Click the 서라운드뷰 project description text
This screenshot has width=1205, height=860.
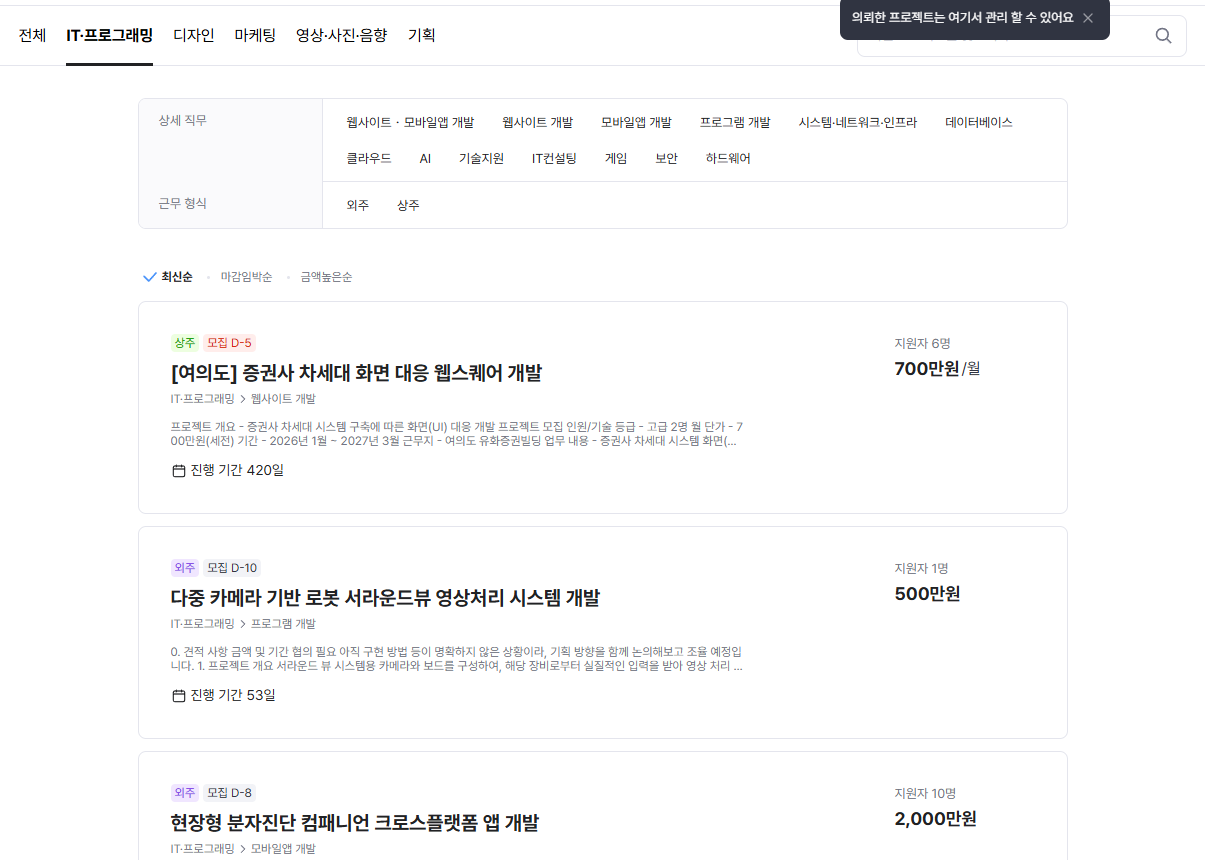point(457,659)
